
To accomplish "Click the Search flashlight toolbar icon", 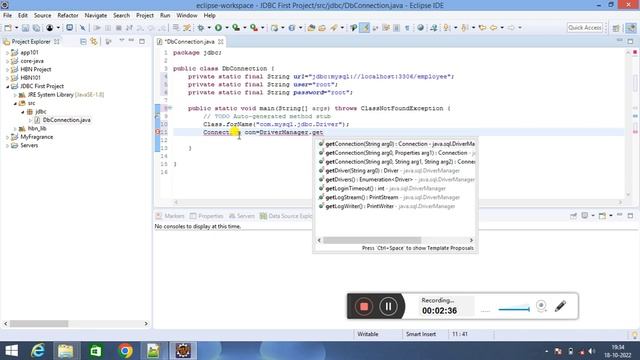I will 334,28.
